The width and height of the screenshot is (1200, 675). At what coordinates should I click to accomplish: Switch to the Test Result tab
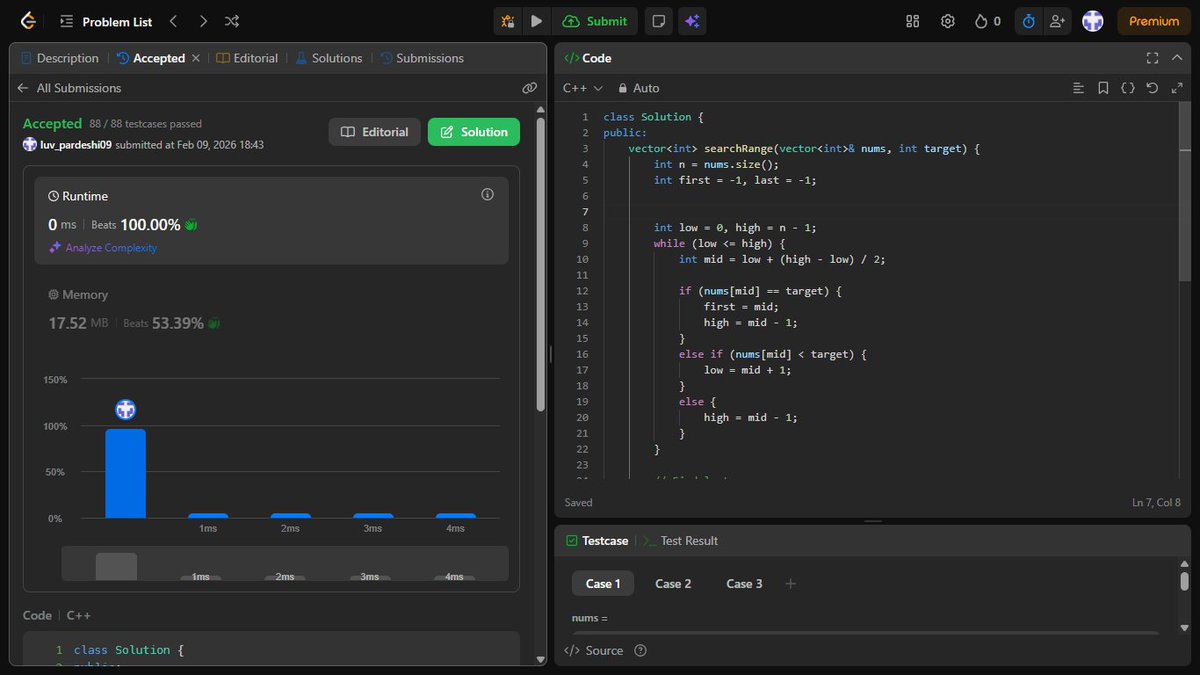pyautogui.click(x=680, y=541)
